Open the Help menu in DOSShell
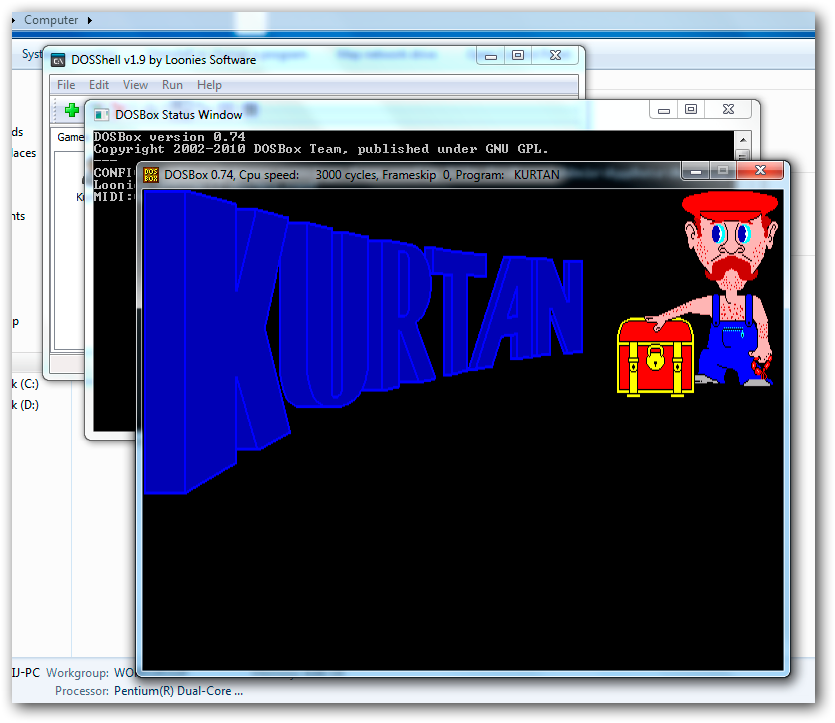The width and height of the screenshot is (835, 723). pos(209,85)
